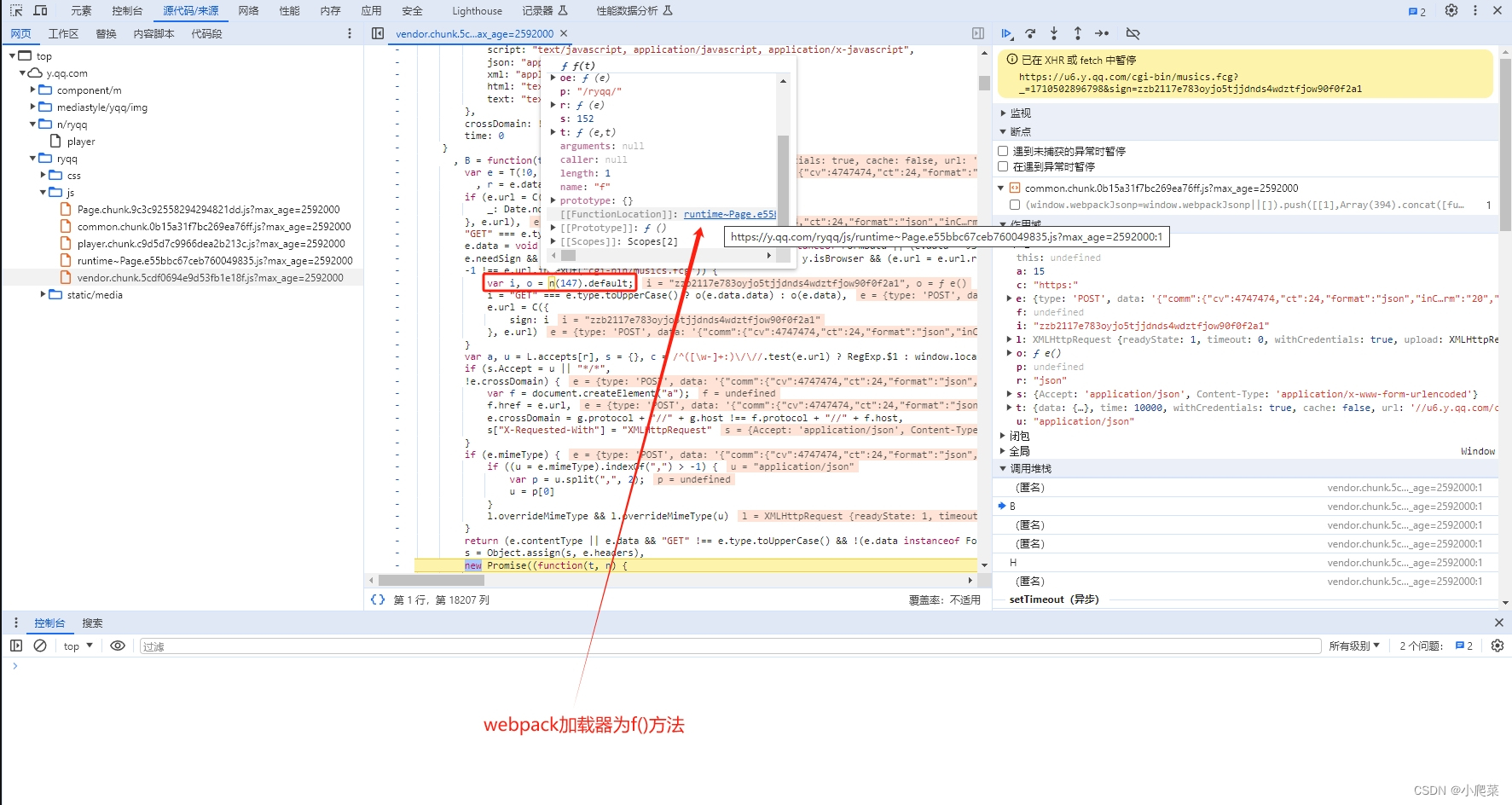Click the debugger sidebar vertical scrollbar
Viewport: 1512px width, 805px height.
pyautogui.click(x=1505, y=145)
